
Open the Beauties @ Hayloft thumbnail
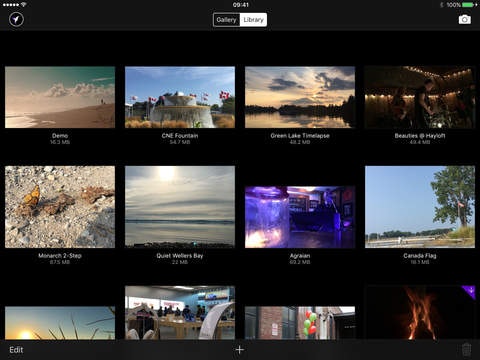click(x=420, y=97)
